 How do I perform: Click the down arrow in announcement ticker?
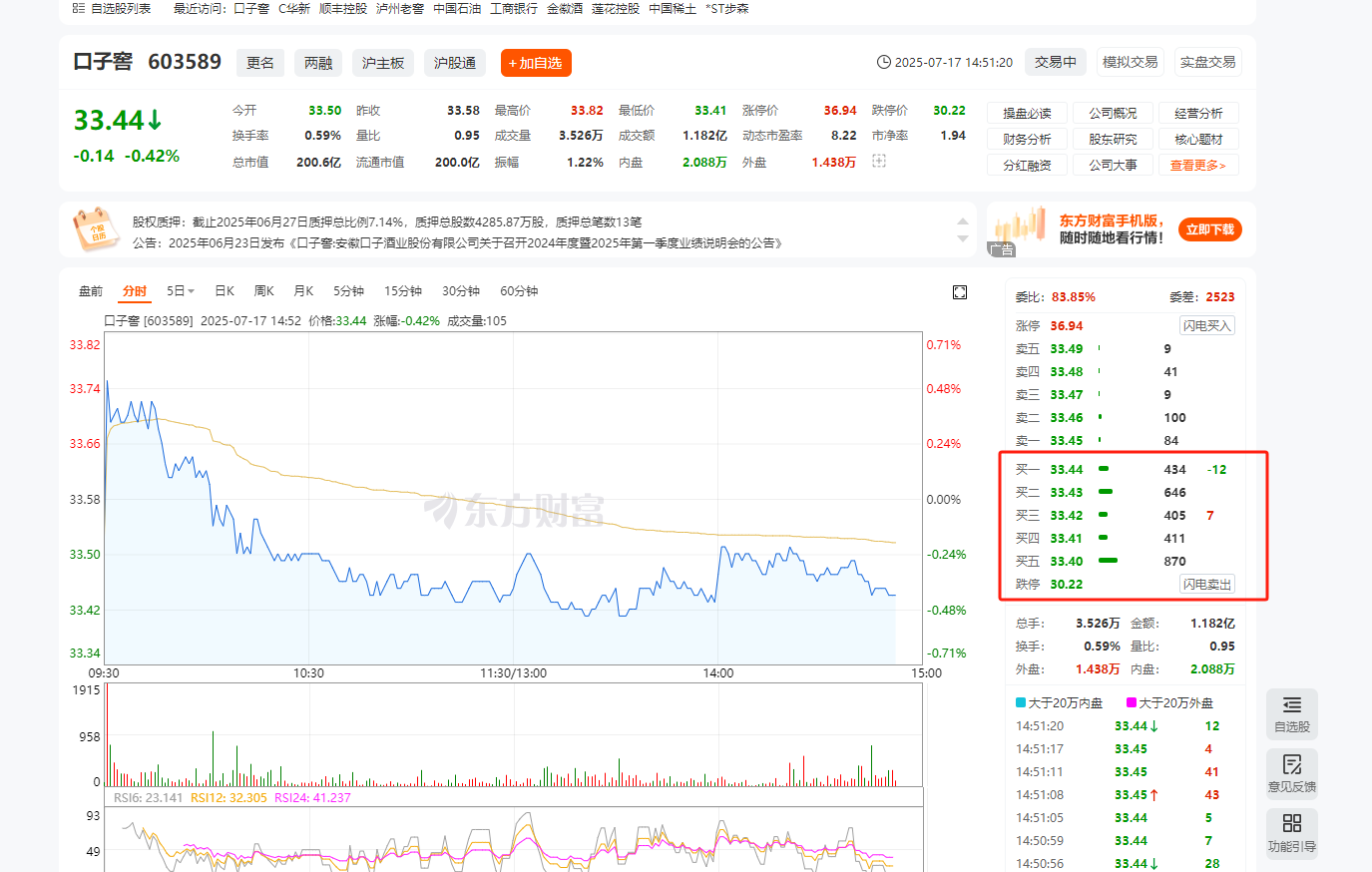pos(963,239)
